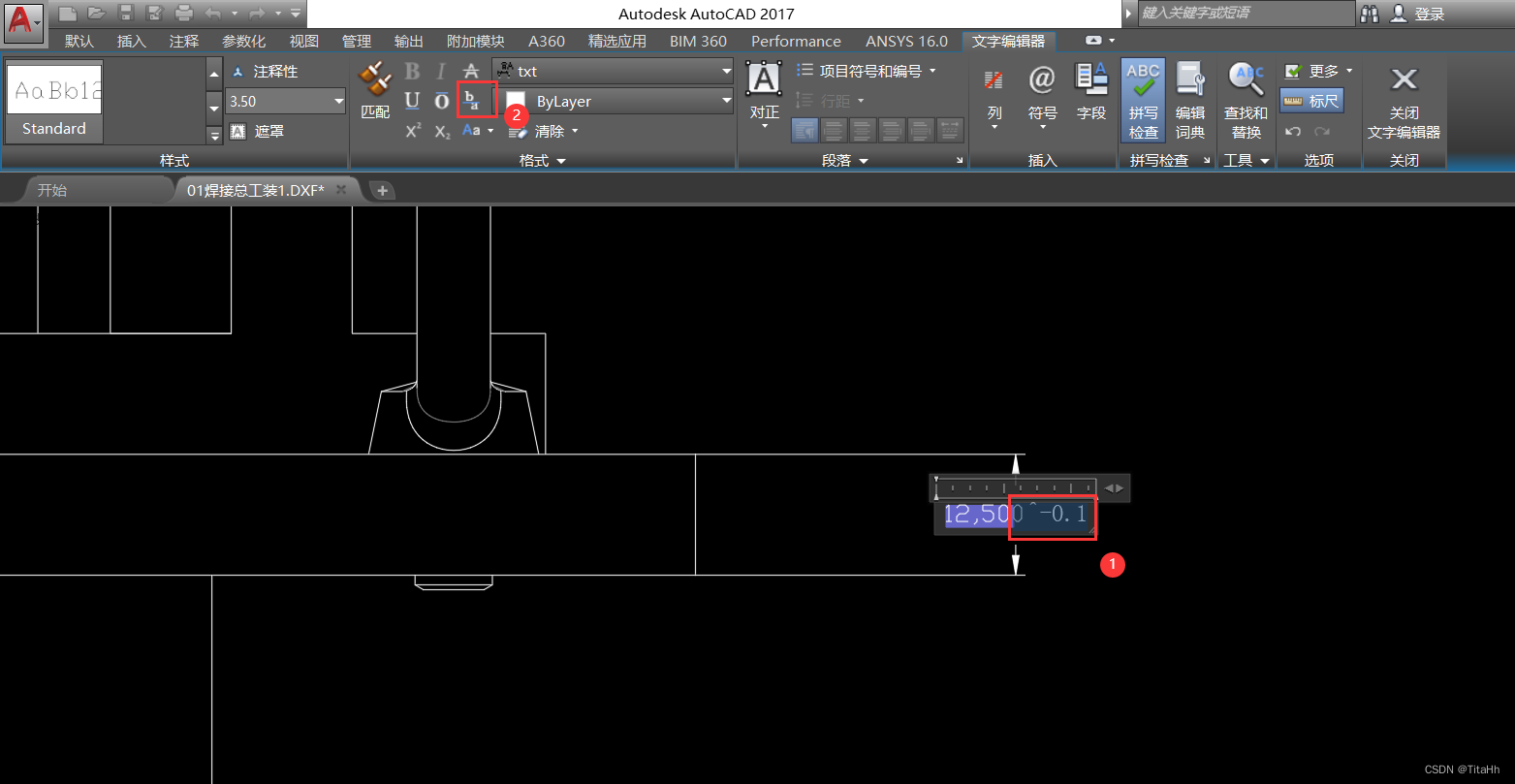The height and width of the screenshot is (784, 1515).
Task: Click the Open file quick-access icon
Action: coord(96,14)
